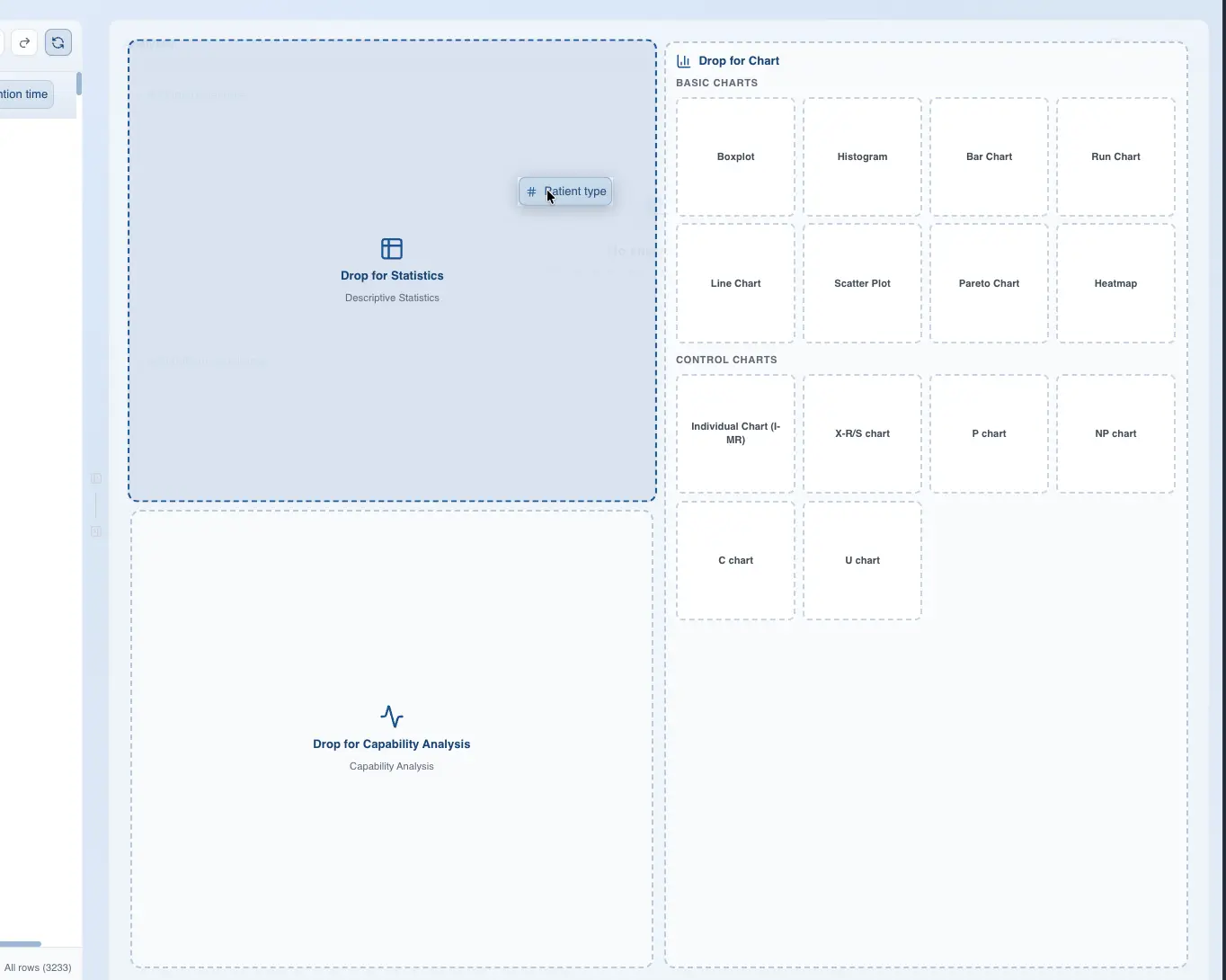Click the All rows (3233) label

pos(38,967)
